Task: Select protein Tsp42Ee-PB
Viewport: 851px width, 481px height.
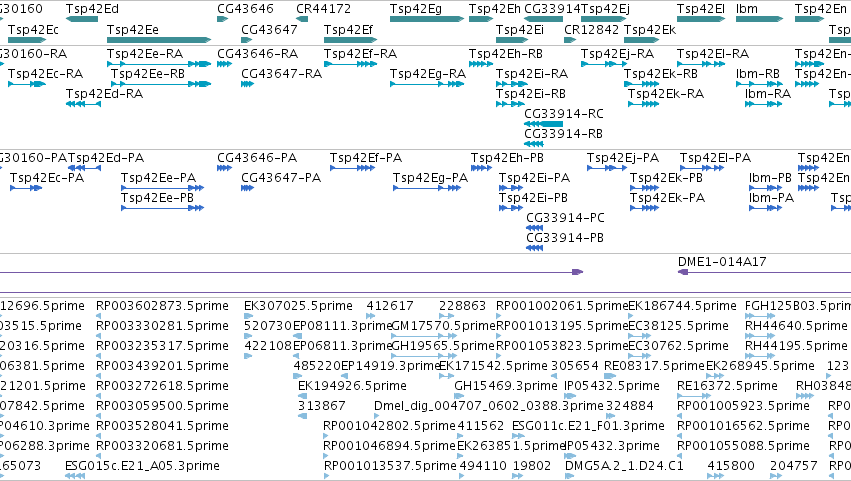Action: coord(157,198)
